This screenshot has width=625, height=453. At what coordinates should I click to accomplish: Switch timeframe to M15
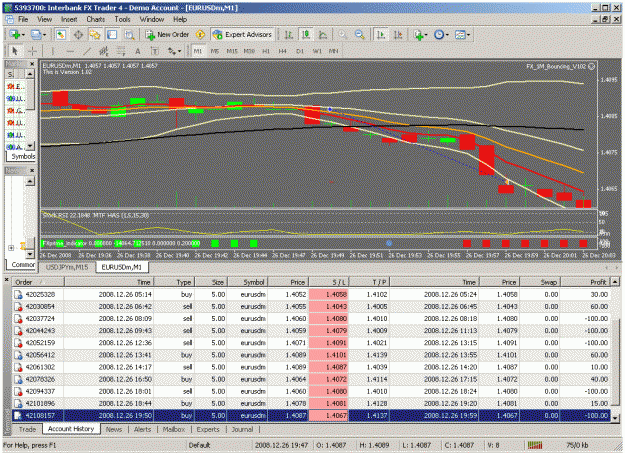pyautogui.click(x=232, y=51)
